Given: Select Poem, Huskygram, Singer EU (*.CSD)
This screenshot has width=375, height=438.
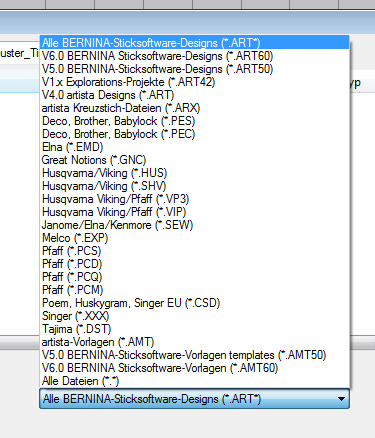Looking at the screenshot, I should point(195,303).
